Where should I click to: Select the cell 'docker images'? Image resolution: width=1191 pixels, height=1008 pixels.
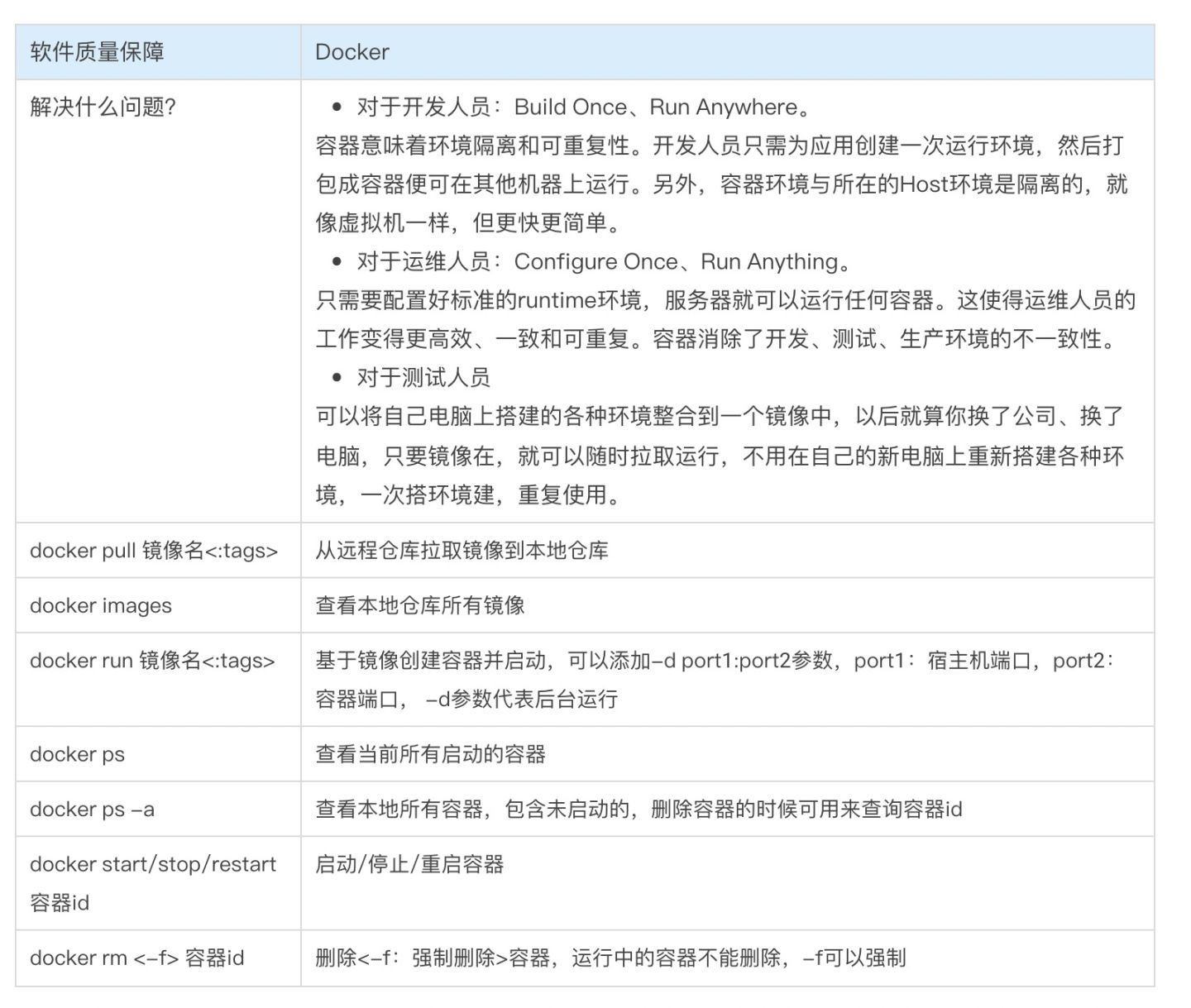157,605
